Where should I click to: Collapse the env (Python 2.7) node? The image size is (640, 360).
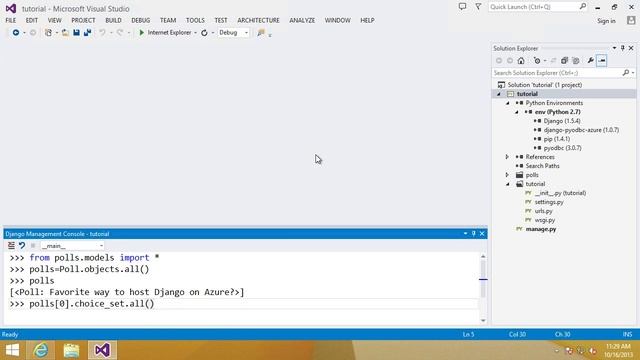click(517, 112)
